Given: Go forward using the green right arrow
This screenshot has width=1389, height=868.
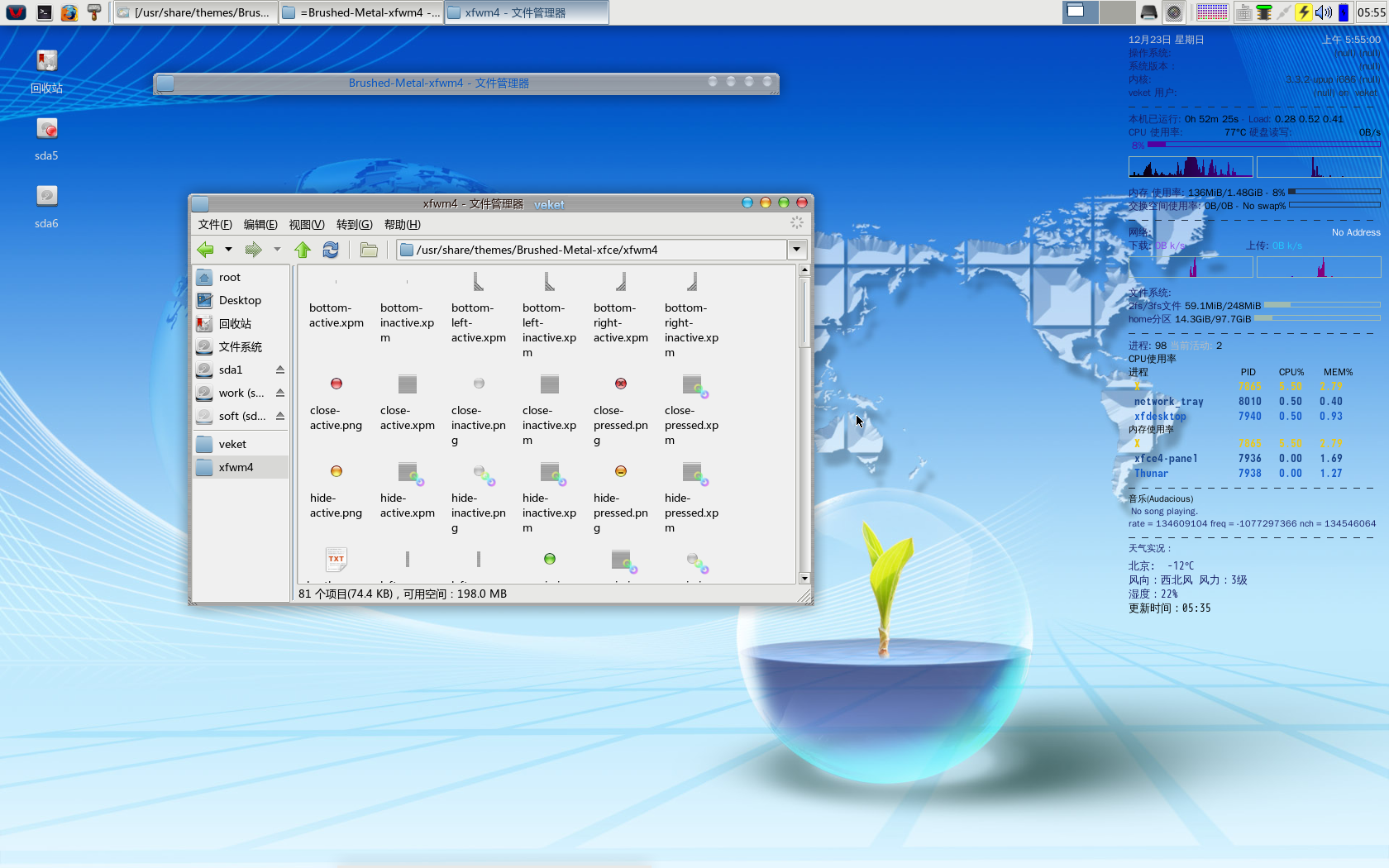Looking at the screenshot, I should pos(253,250).
